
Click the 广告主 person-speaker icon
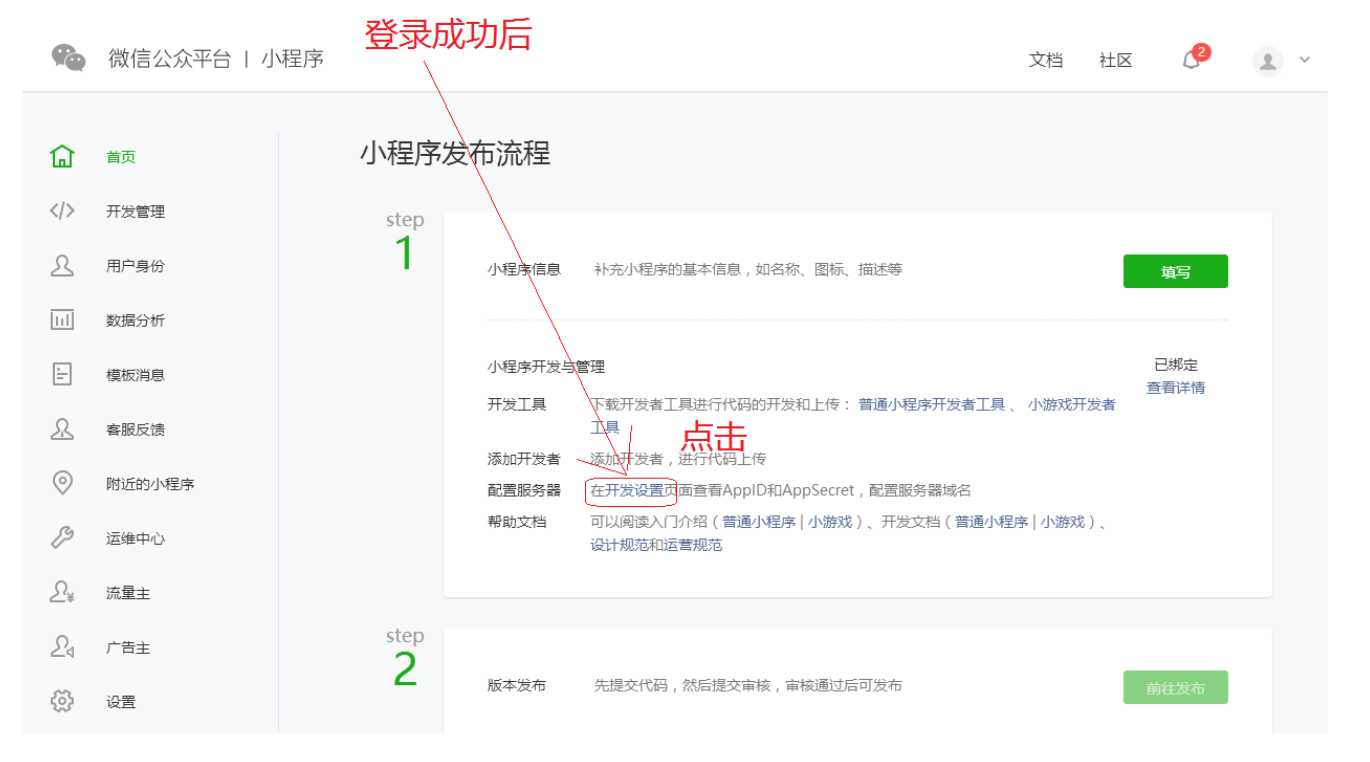coord(62,647)
